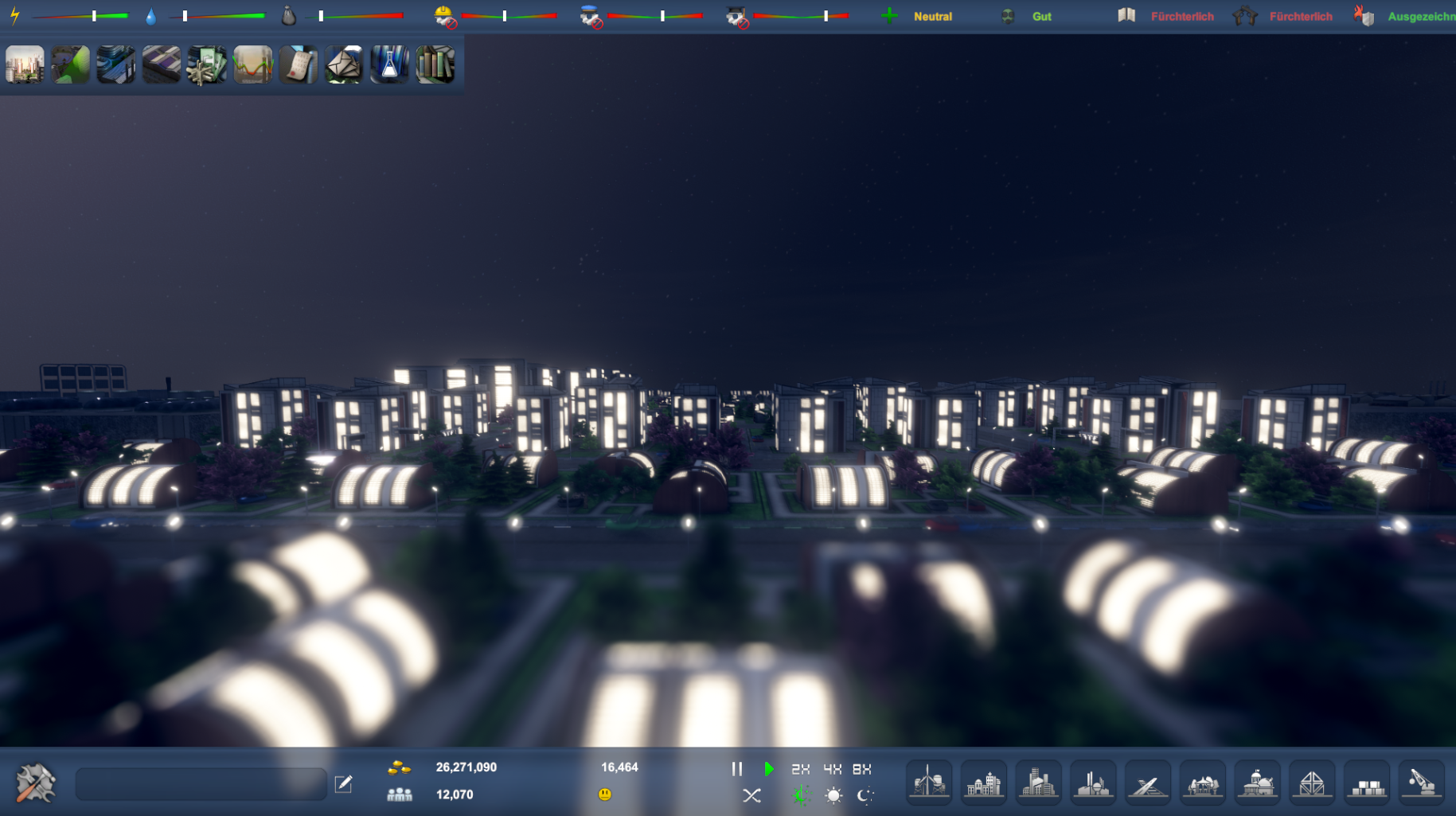Click the gold coins treasury icon
Screen dimensions: 1456x816
click(x=399, y=767)
